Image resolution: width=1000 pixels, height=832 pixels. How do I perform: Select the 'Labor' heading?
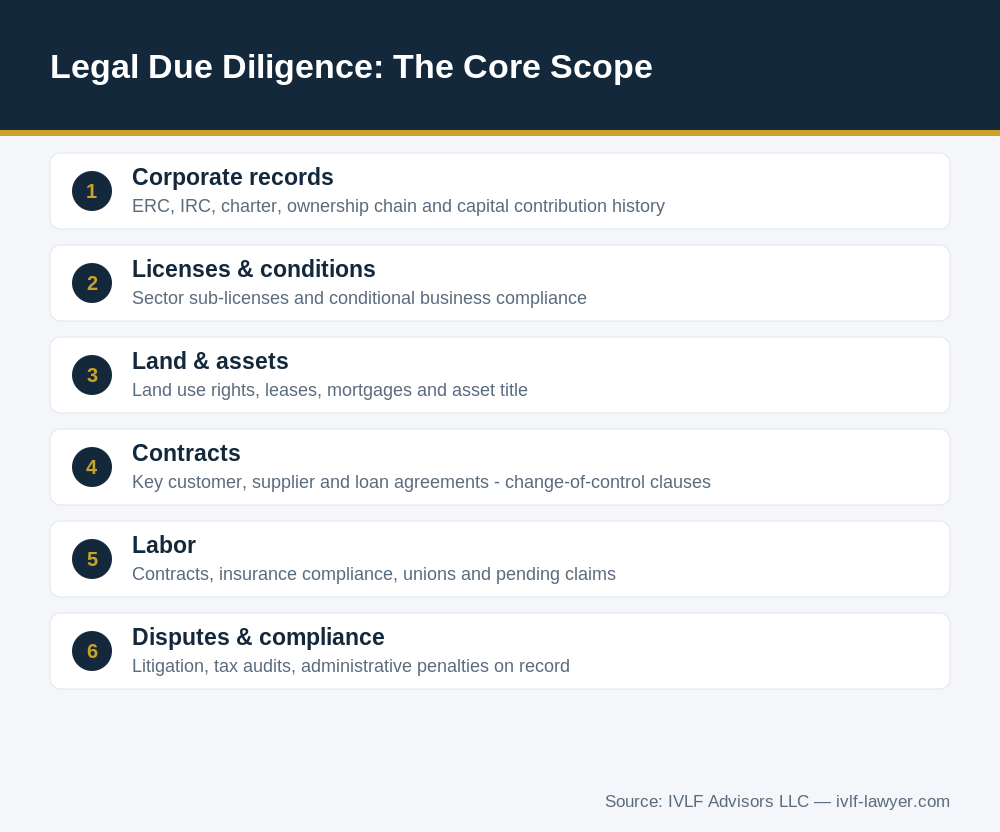click(x=164, y=545)
